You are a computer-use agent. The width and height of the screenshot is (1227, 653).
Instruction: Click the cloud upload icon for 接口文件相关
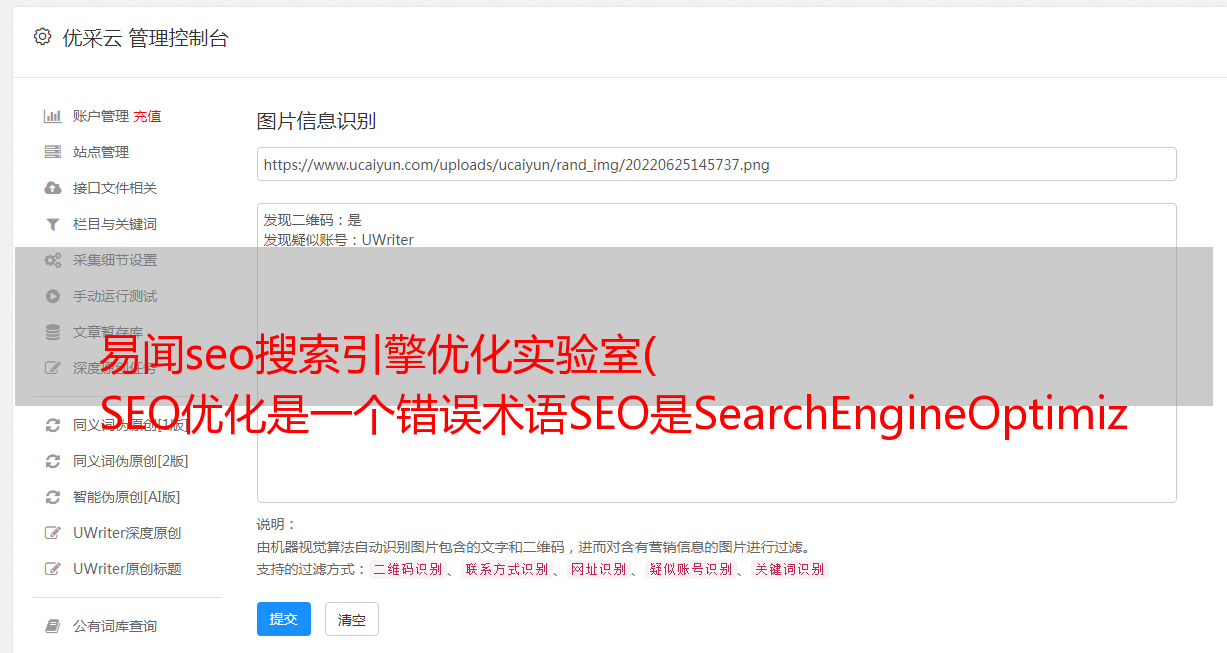coord(53,188)
